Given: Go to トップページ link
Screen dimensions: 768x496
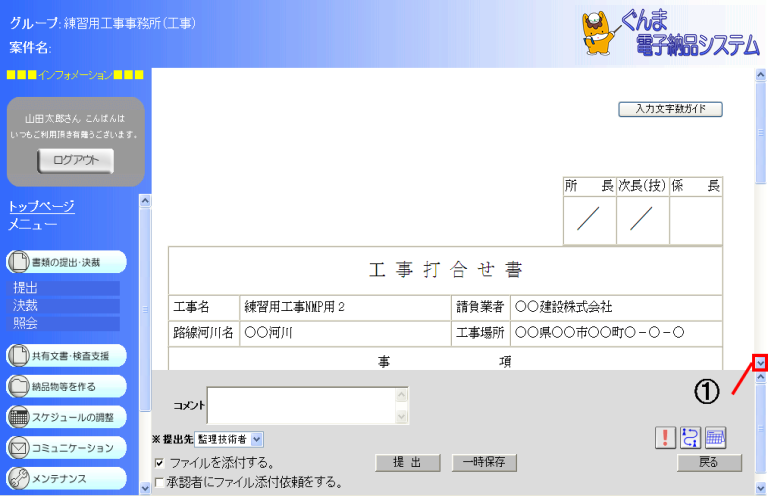Looking at the screenshot, I should pyautogui.click(x=42, y=206).
